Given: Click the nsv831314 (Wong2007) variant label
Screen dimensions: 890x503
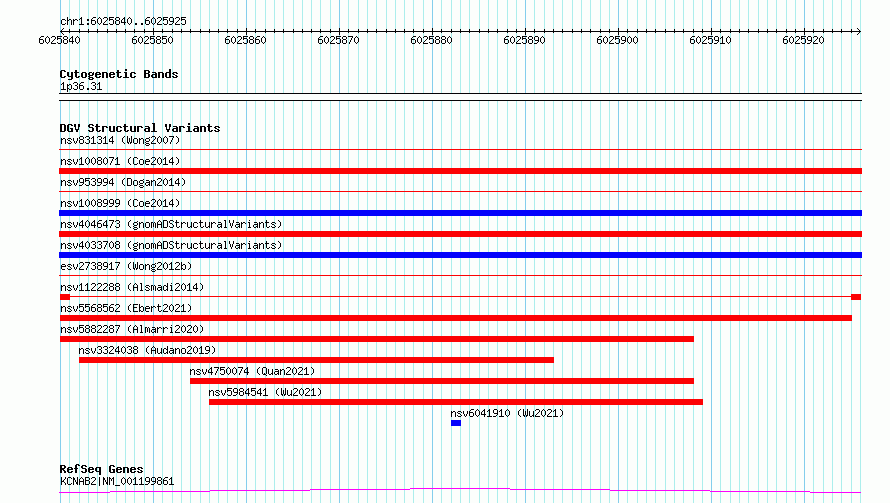Looking at the screenshot, I should coord(120,140).
